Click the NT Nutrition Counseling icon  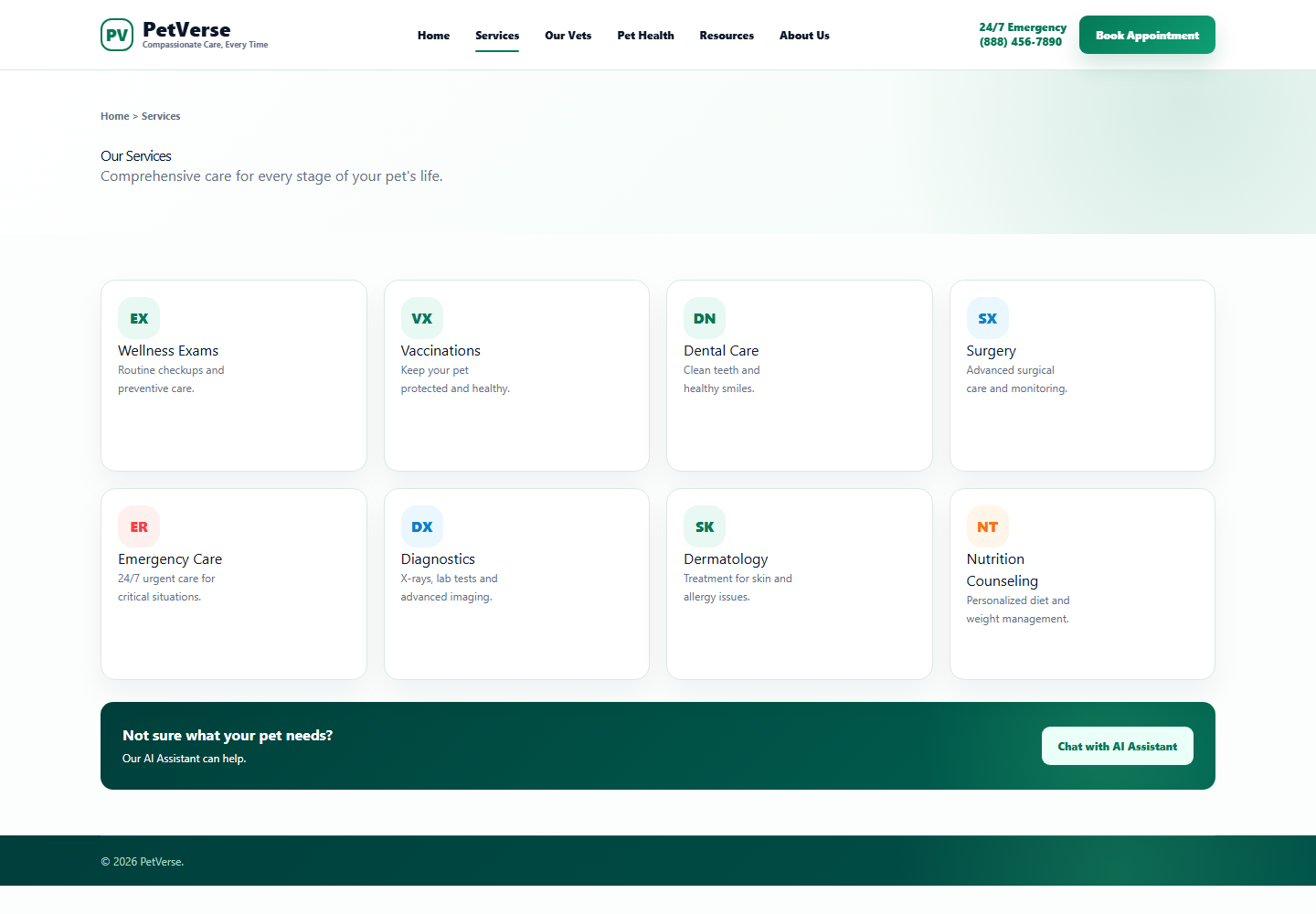[988, 526]
